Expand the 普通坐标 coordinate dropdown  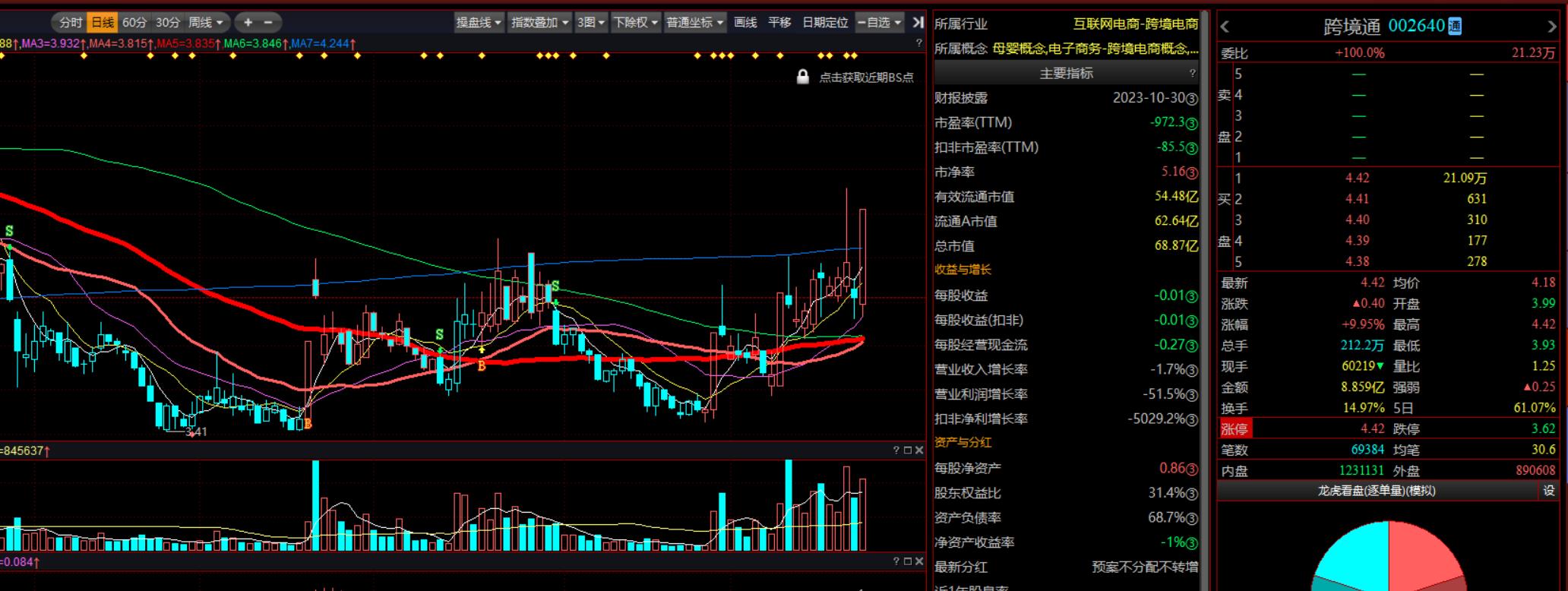(x=695, y=23)
